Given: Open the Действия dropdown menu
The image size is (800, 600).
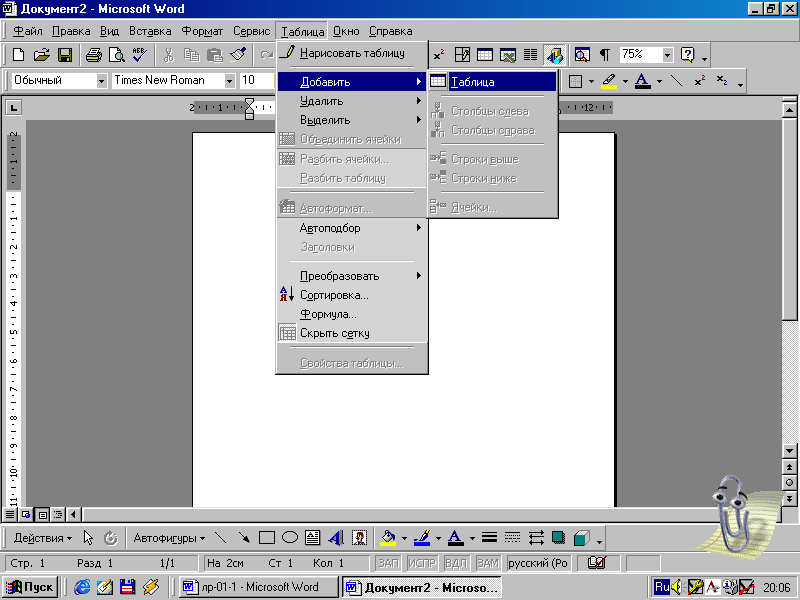Looking at the screenshot, I should [x=43, y=538].
